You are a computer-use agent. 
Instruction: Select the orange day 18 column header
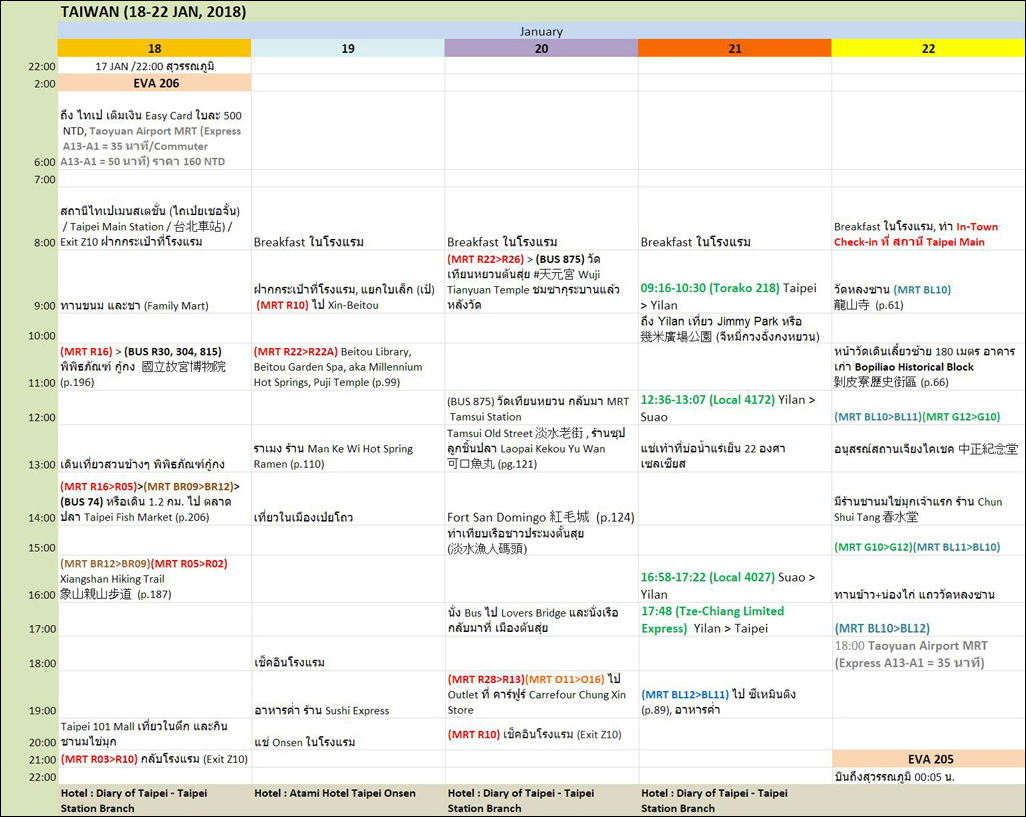pyautogui.click(x=154, y=48)
